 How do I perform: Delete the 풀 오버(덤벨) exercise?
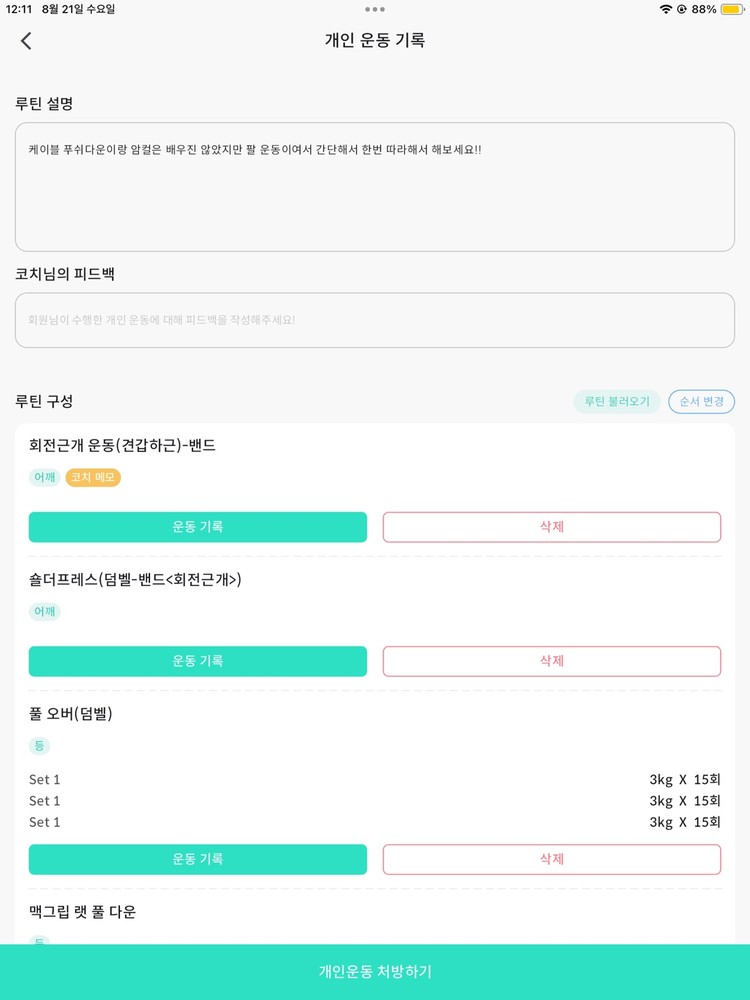point(552,859)
